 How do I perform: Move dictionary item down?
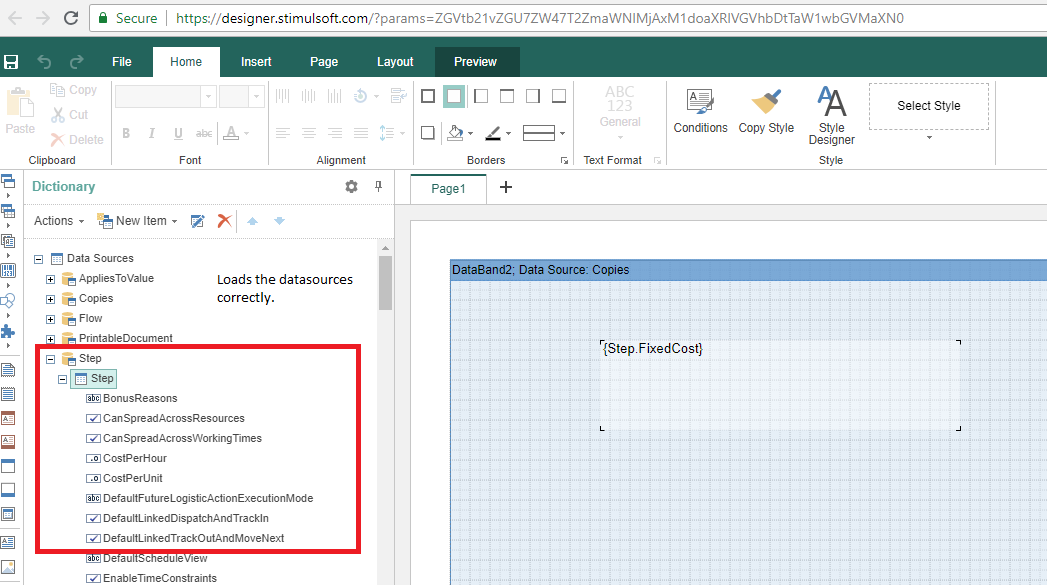coord(279,221)
